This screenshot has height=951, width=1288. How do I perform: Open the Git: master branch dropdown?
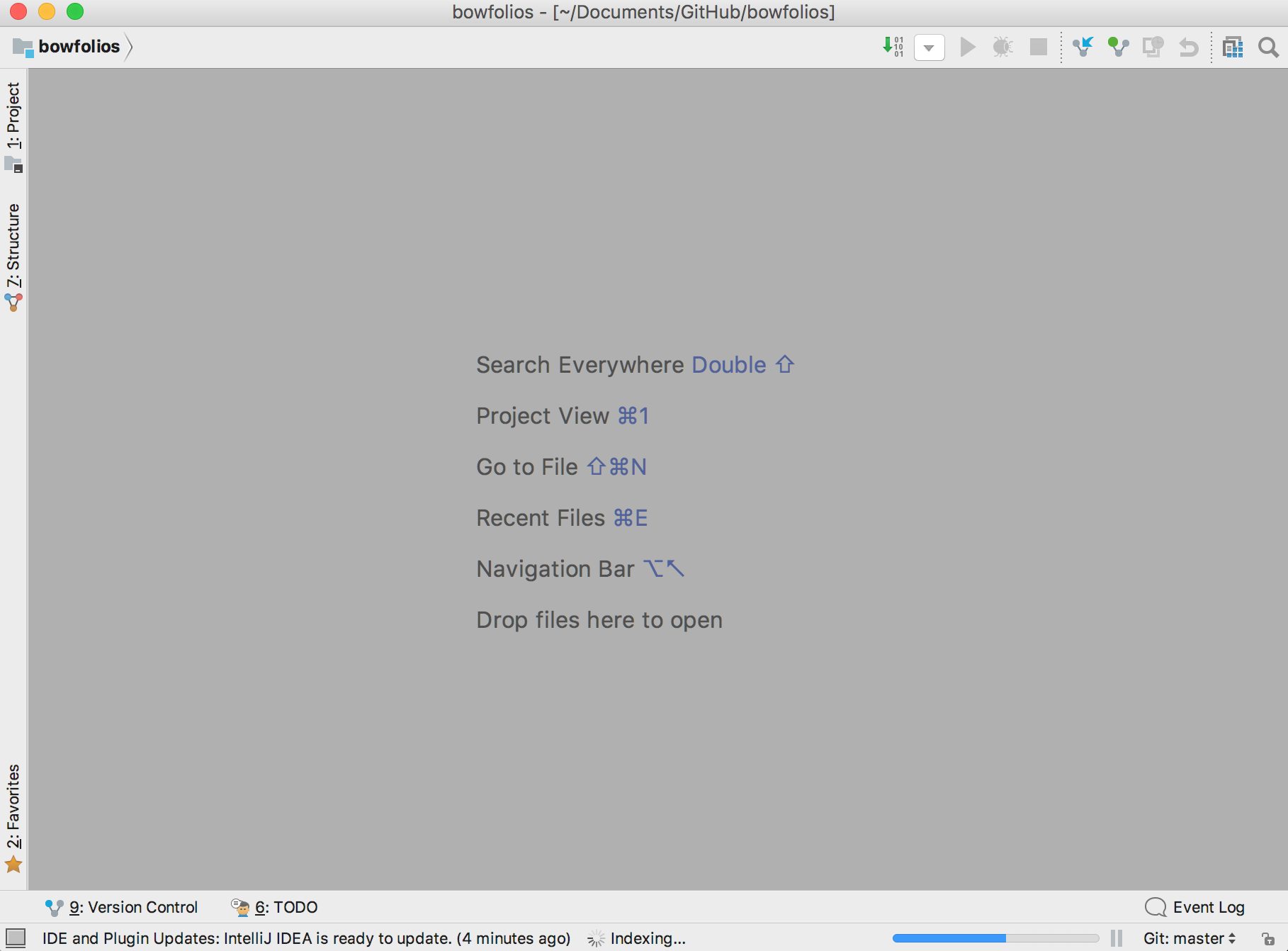1190,938
